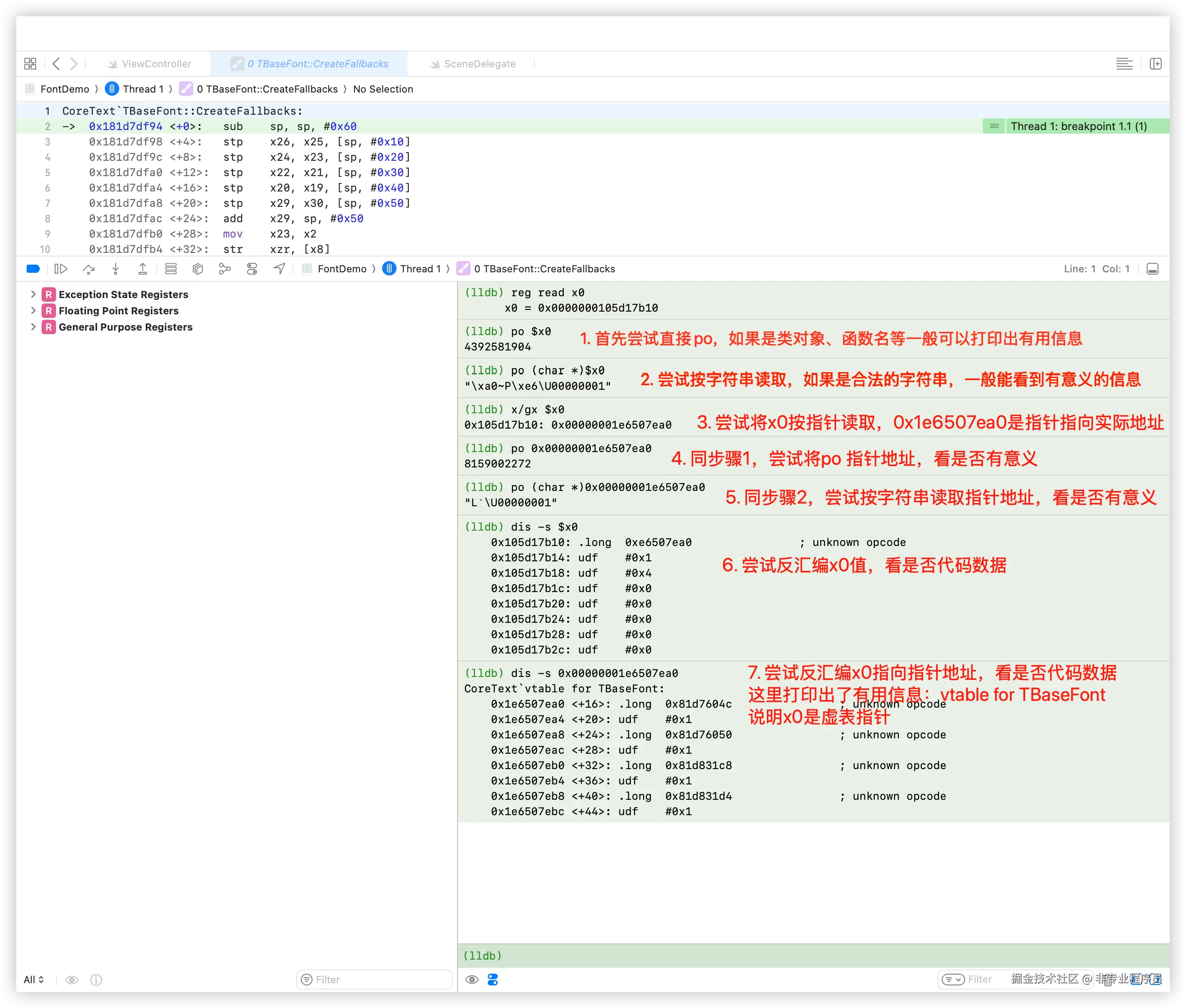Click the Continue program execution button
The height and width of the screenshot is (1008, 1186).
pos(61,269)
